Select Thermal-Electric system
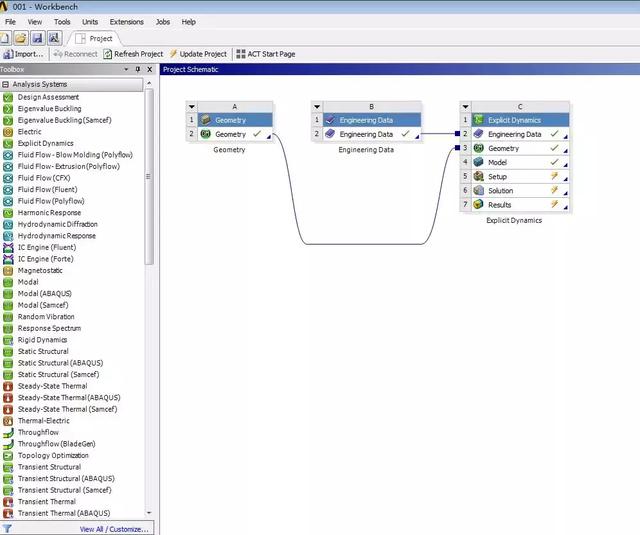Screen dimensions: 640x535 tap(43, 421)
